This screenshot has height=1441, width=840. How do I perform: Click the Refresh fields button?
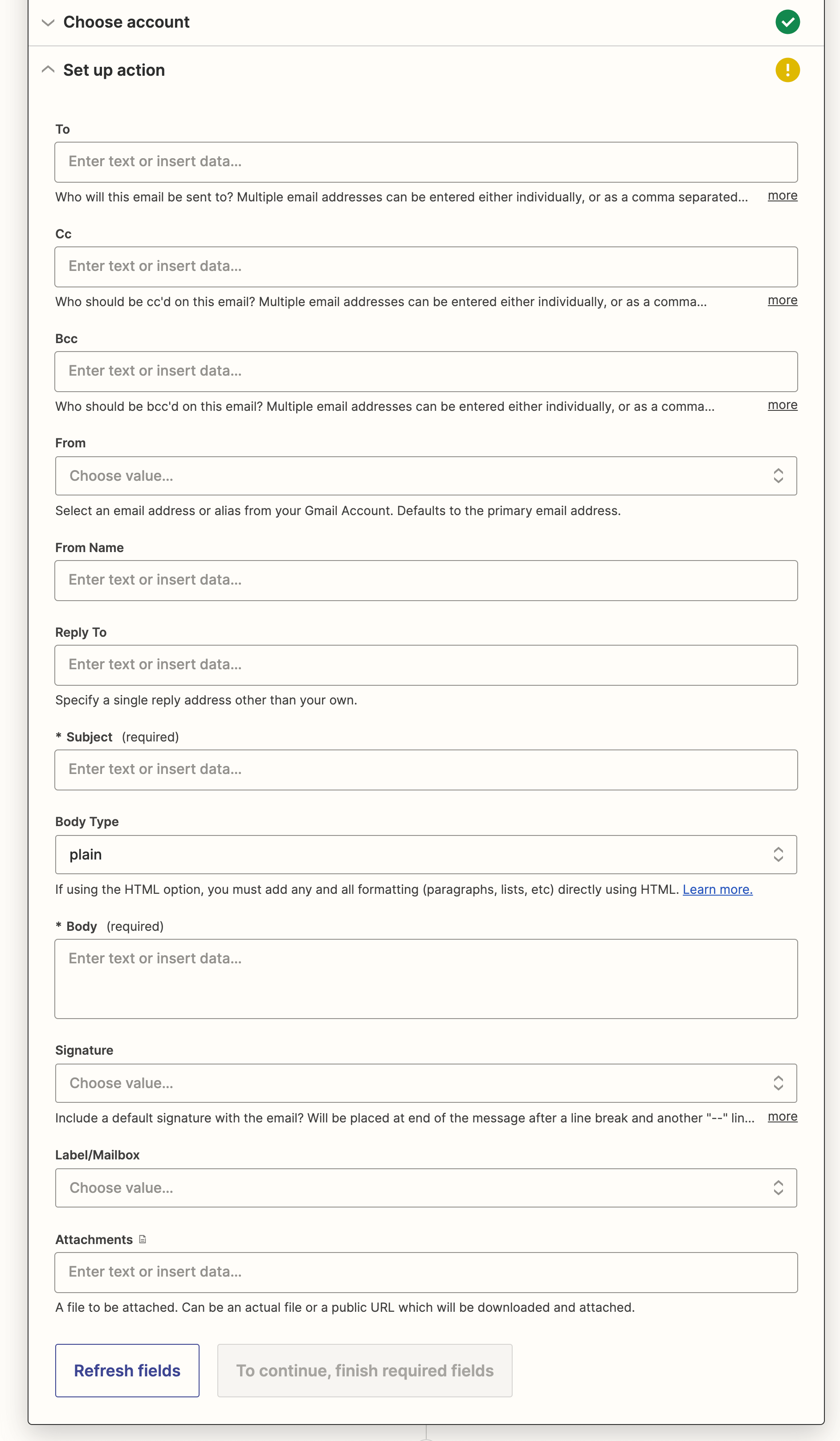point(127,1371)
